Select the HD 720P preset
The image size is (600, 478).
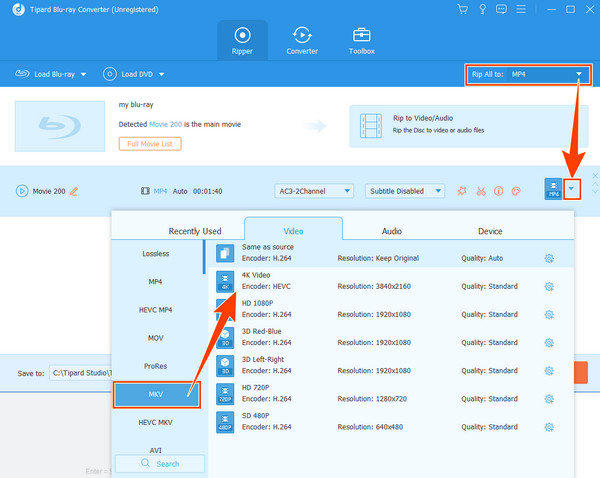(390, 393)
